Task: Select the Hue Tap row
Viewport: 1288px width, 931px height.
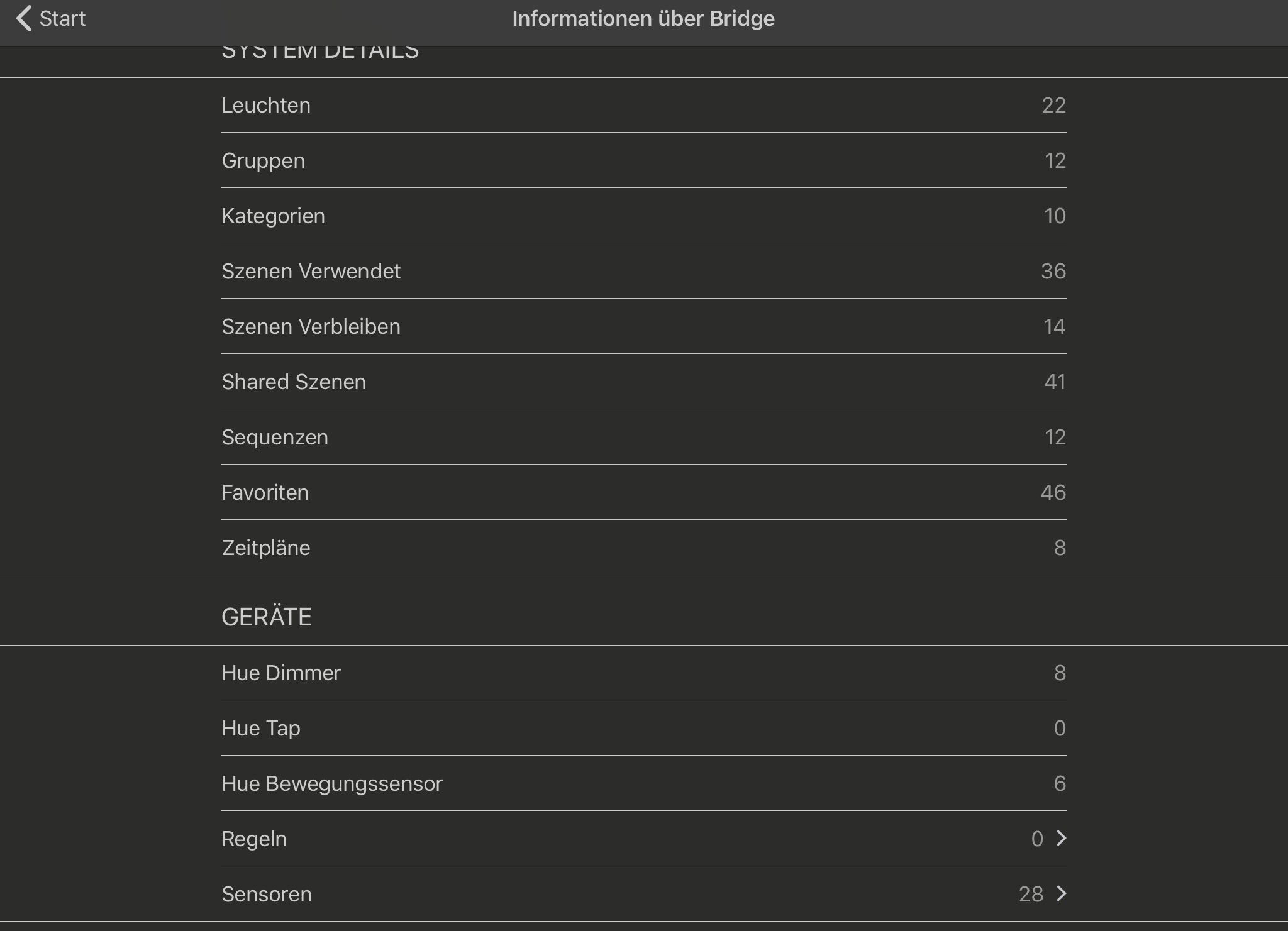Action: click(x=643, y=729)
